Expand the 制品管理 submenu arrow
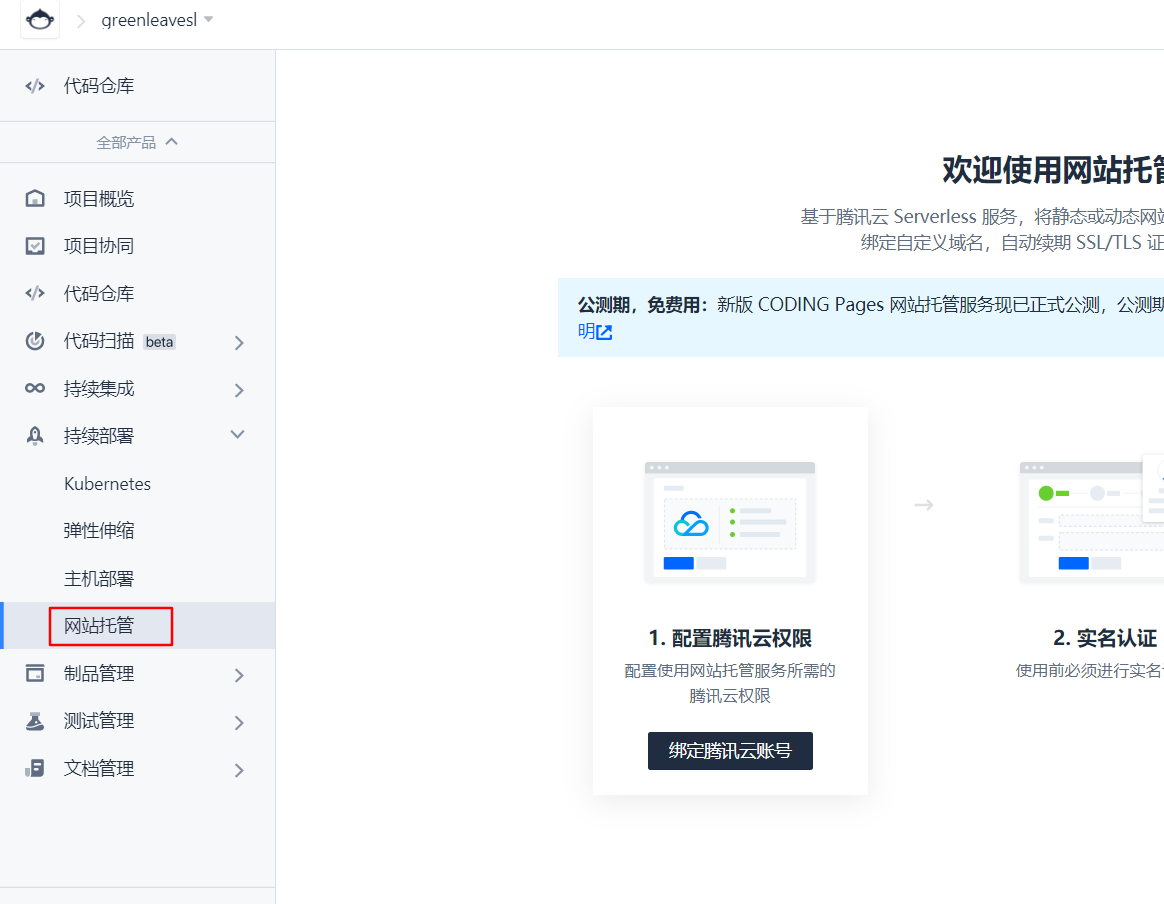This screenshot has height=904, width=1164. [x=239, y=675]
